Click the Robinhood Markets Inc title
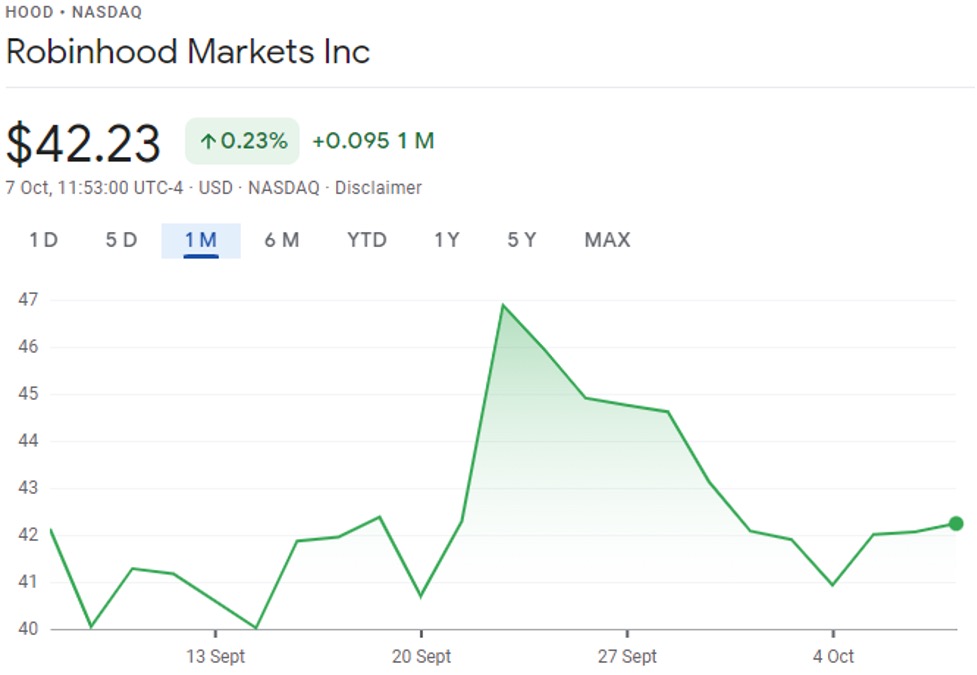The height and width of the screenshot is (675, 977). point(188,51)
